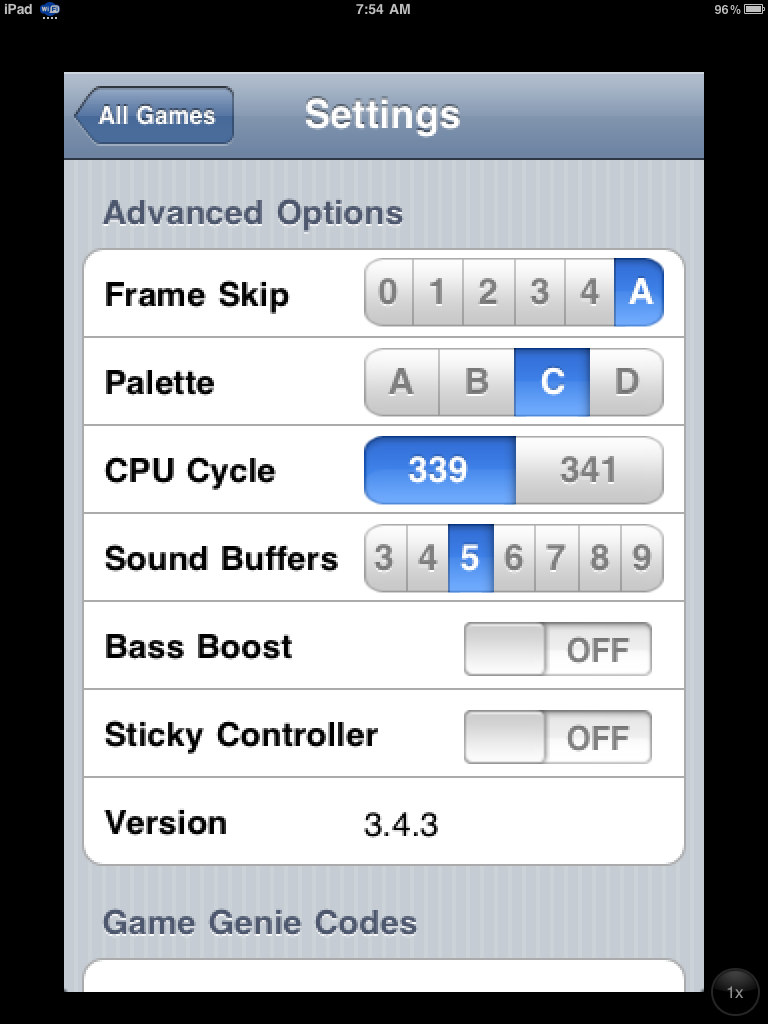This screenshot has height=1024, width=768.
Task: Set Sound Buffers to 9
Action: click(642, 558)
